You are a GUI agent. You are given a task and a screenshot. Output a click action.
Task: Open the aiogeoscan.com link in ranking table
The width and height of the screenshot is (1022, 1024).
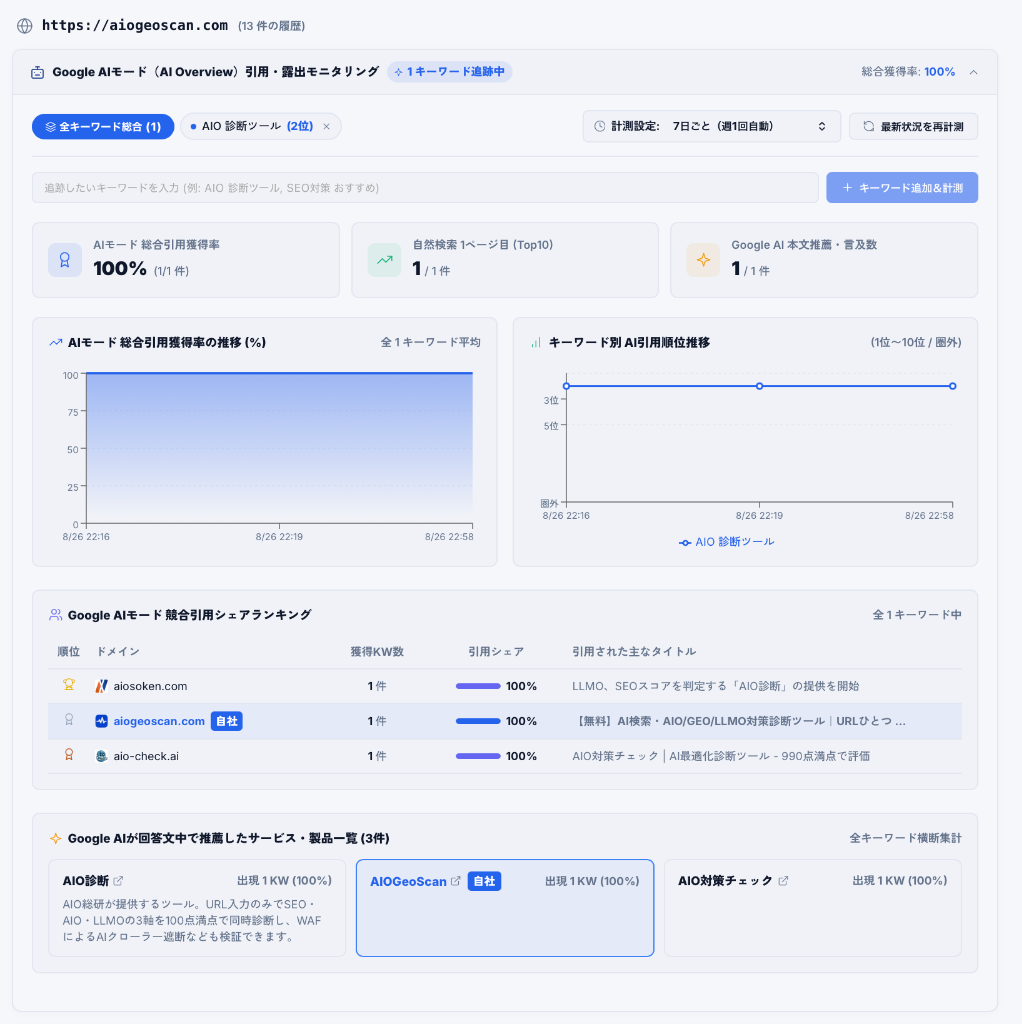(159, 721)
